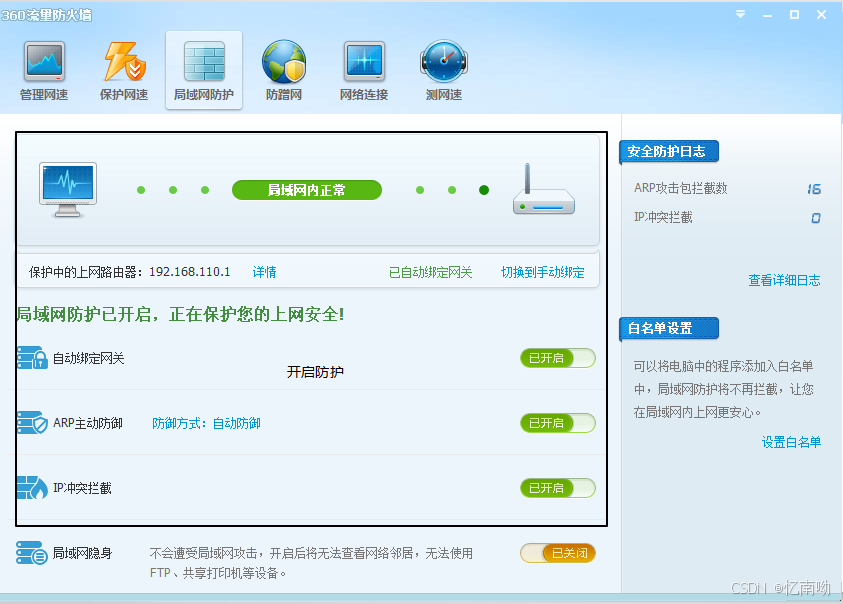
Task: Click 详情 link next to router IP
Action: (265, 272)
